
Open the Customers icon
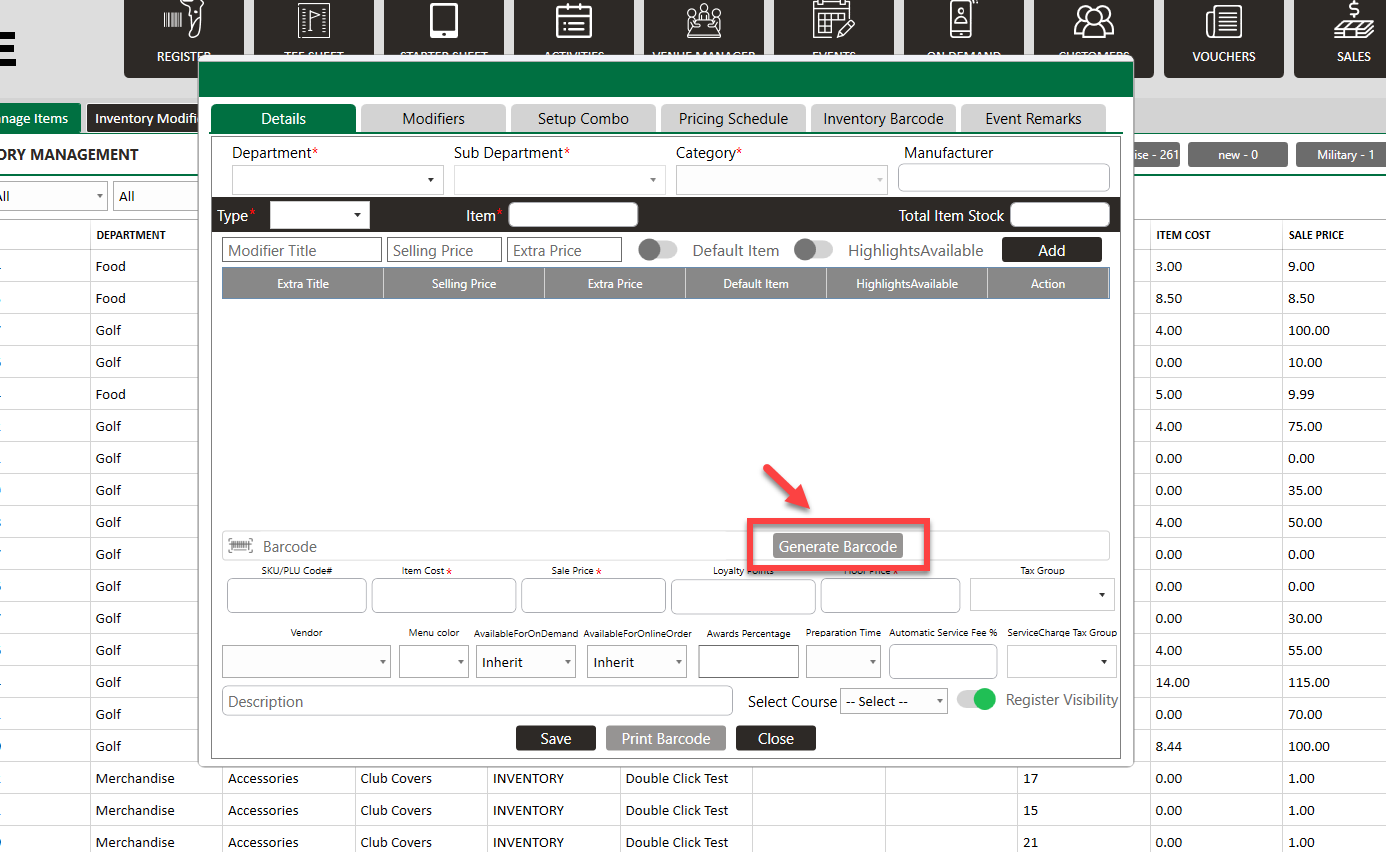pyautogui.click(x=1094, y=22)
